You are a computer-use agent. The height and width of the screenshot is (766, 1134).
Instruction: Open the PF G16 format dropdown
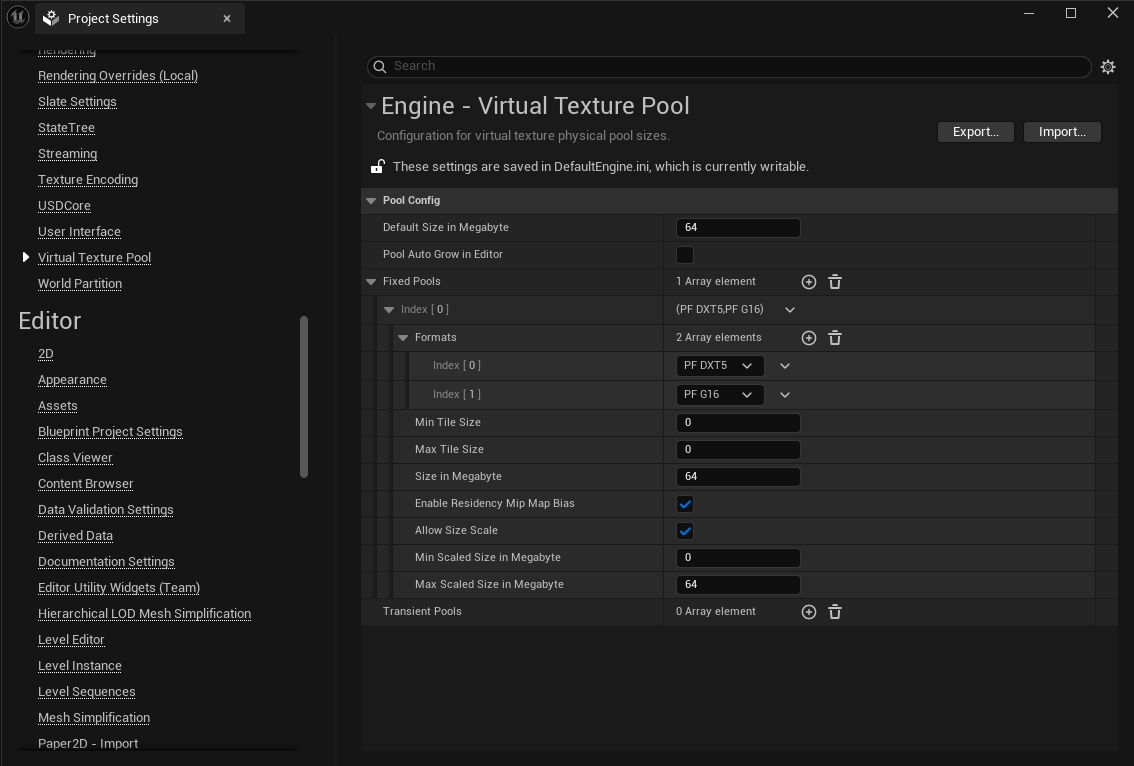(720, 395)
